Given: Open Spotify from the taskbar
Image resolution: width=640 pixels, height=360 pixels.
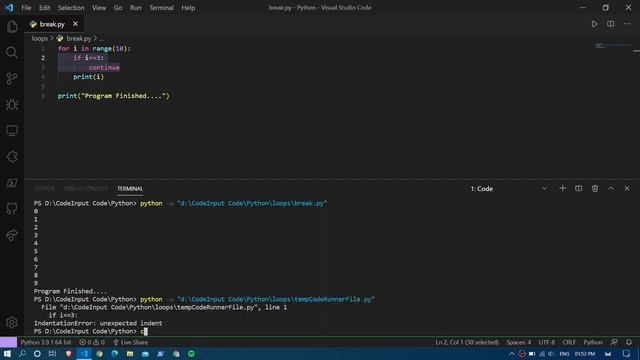Looking at the screenshot, I should [191, 354].
